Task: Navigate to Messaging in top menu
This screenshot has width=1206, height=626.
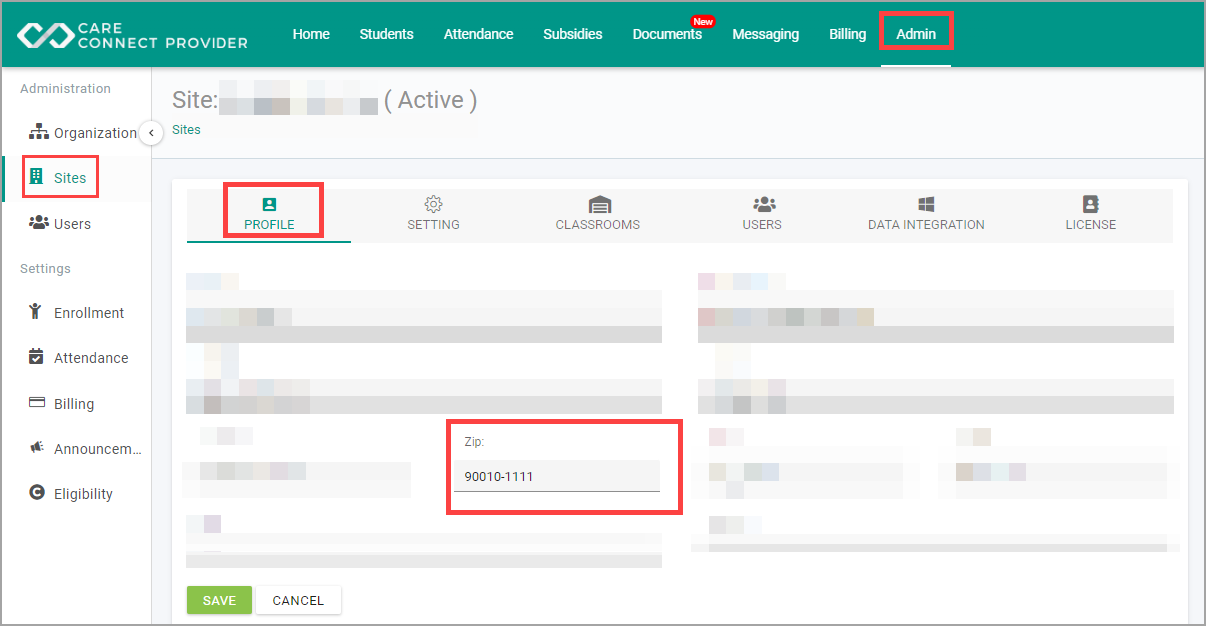Action: pos(765,34)
